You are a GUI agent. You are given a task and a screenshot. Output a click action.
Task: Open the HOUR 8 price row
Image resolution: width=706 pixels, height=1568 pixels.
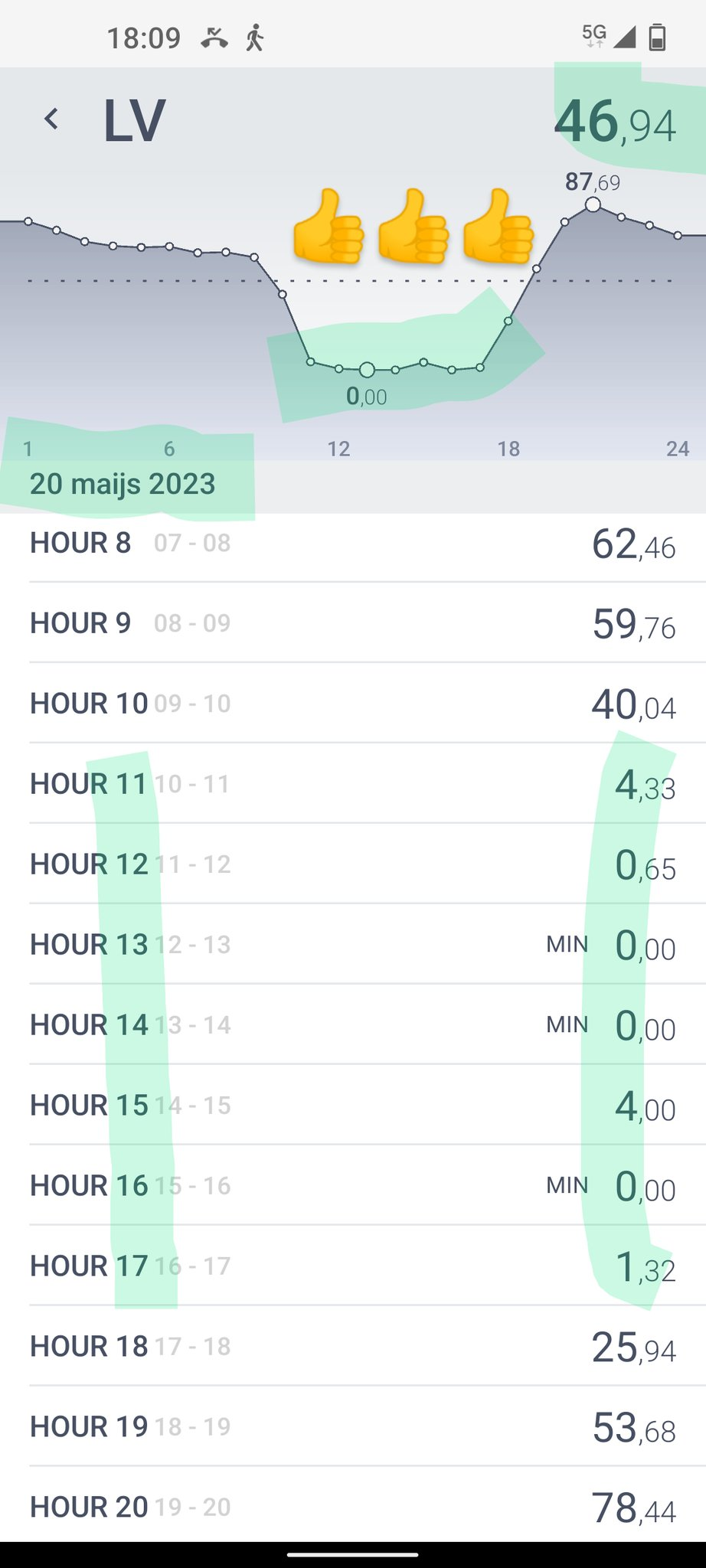(x=352, y=544)
